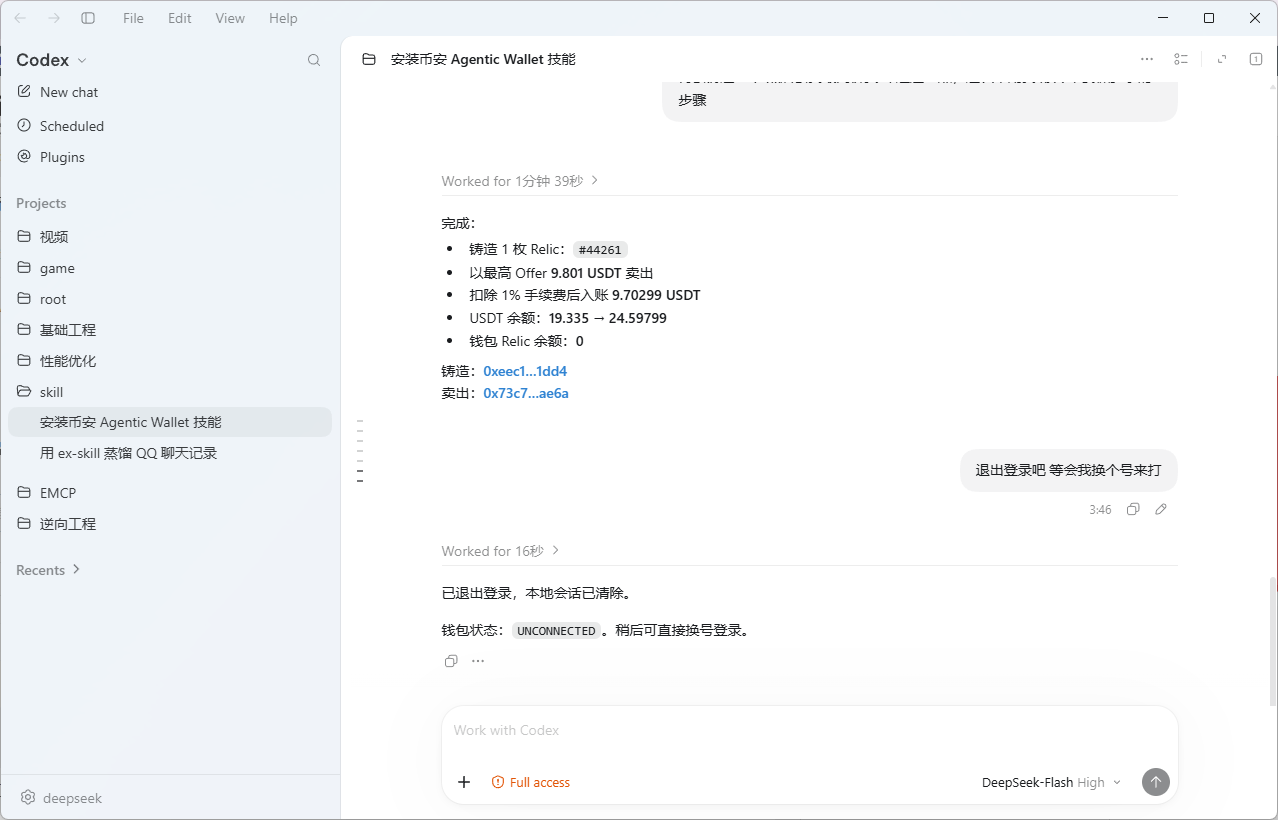
Task: Open the three-dot more options in header
Action: click(x=1147, y=60)
